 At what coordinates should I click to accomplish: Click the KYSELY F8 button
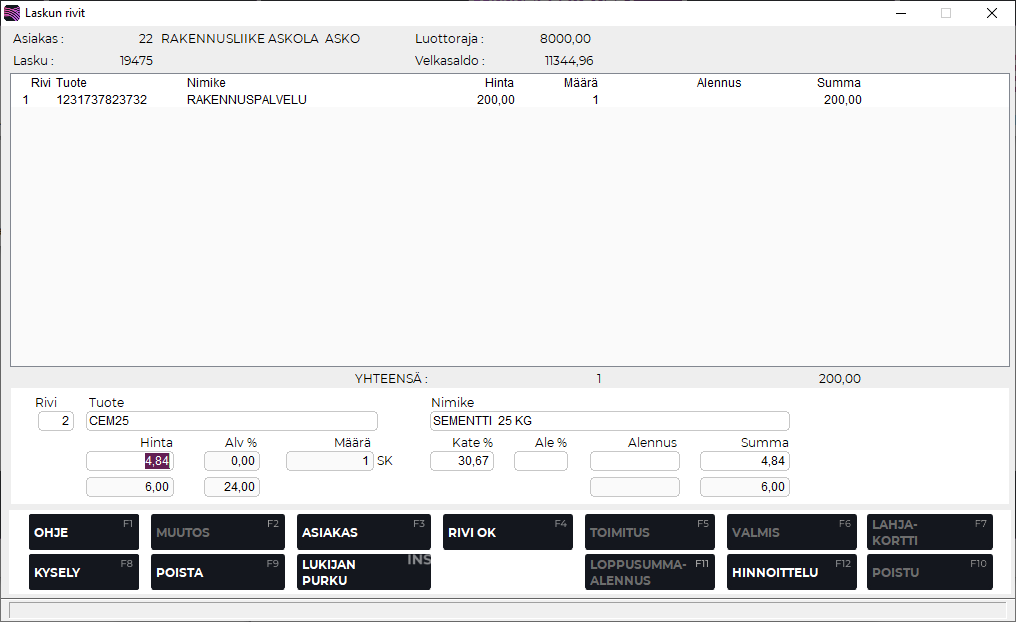point(84,572)
